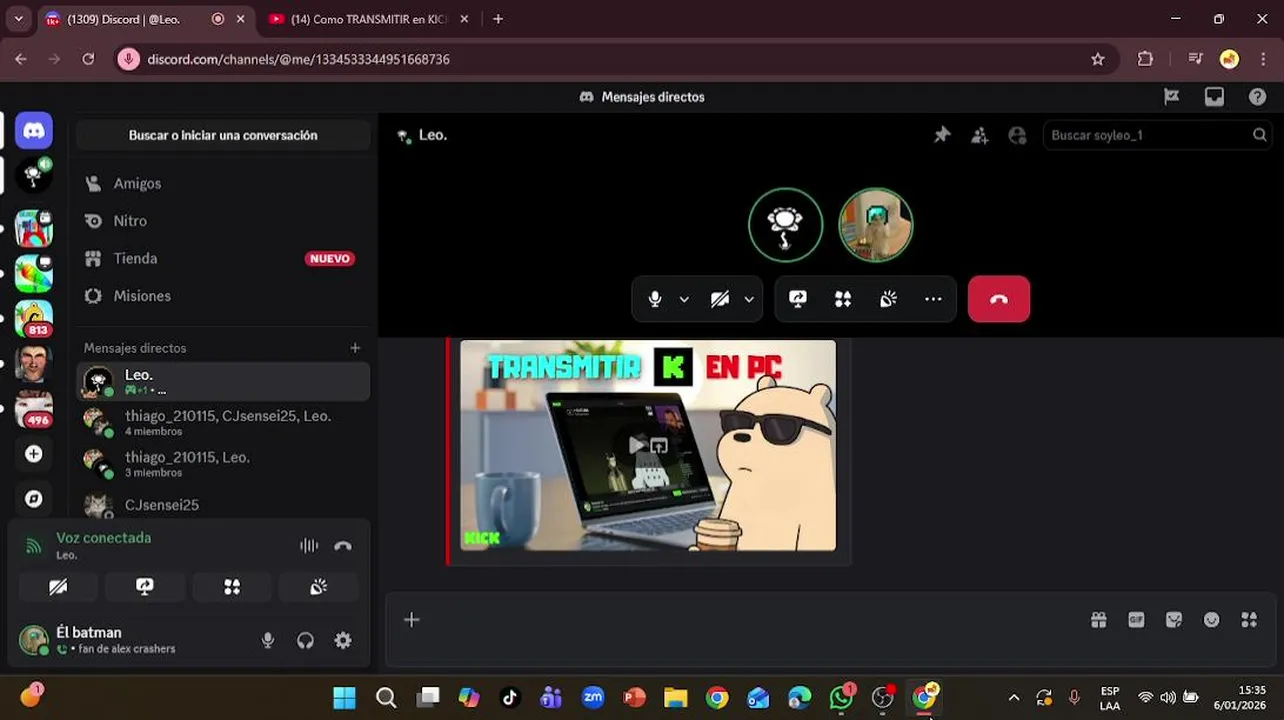Open emoji picker in message bar
This screenshot has height=720, width=1284.
(x=1211, y=620)
